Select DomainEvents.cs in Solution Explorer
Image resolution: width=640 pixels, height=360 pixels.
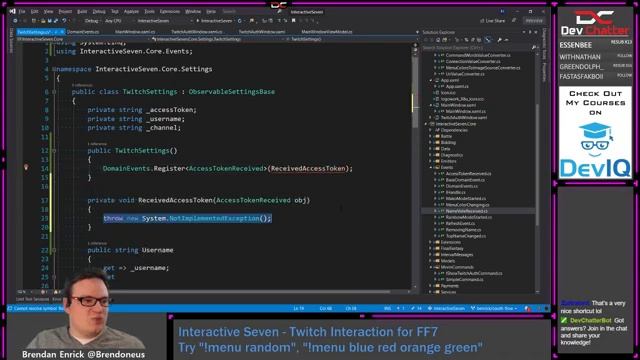click(462, 186)
